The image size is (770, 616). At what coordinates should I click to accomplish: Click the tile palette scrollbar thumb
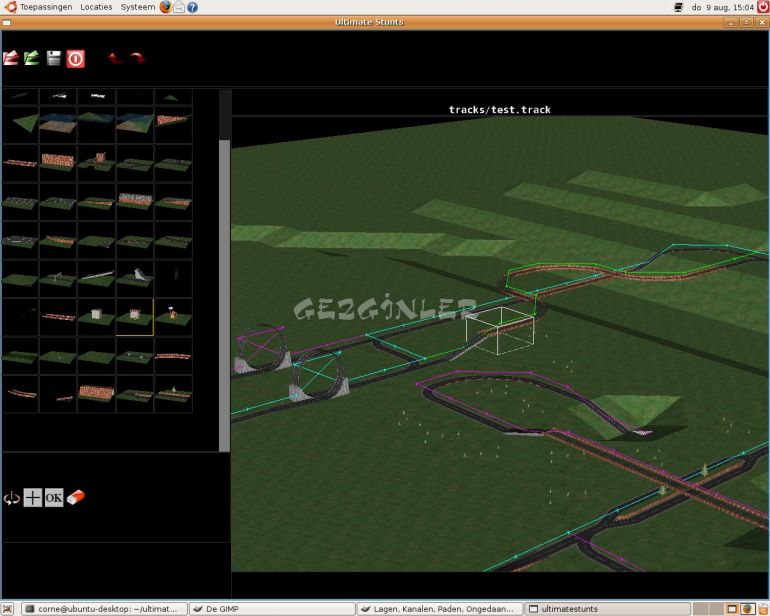pos(224,295)
